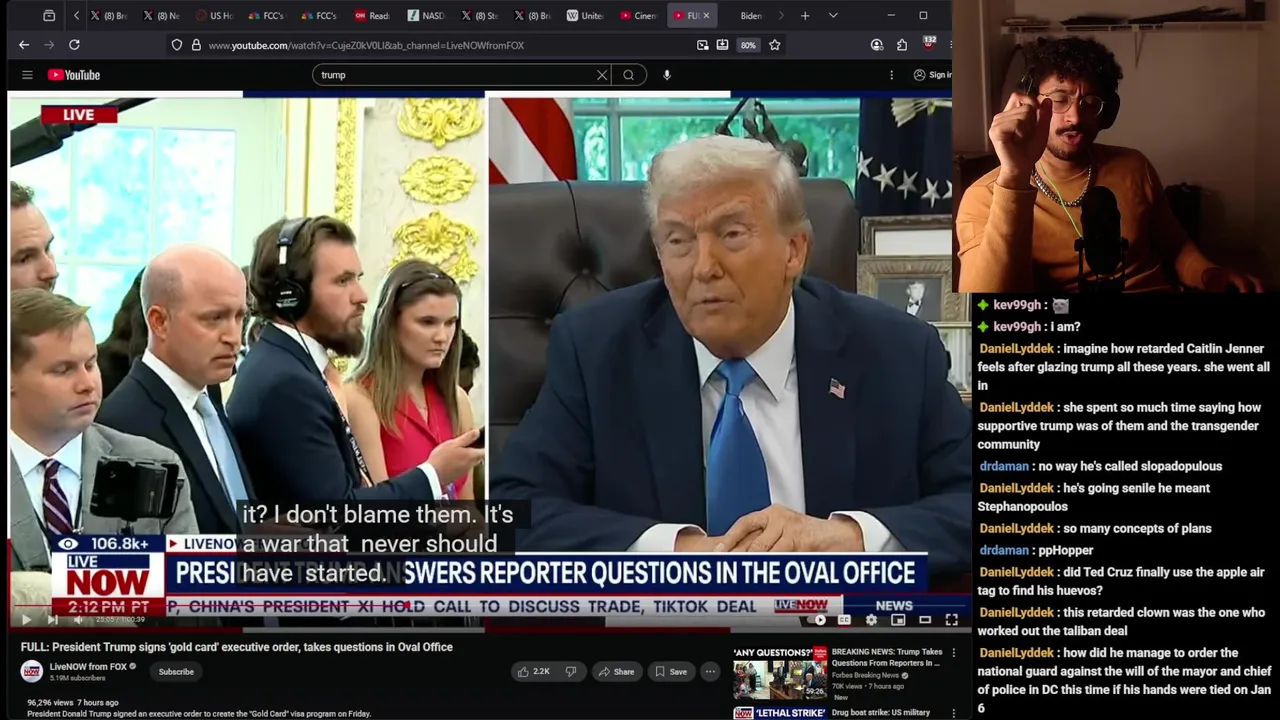The height and width of the screenshot is (720, 1280).
Task: Expand the list-all-tabs dropdown arrow
Action: (832, 16)
